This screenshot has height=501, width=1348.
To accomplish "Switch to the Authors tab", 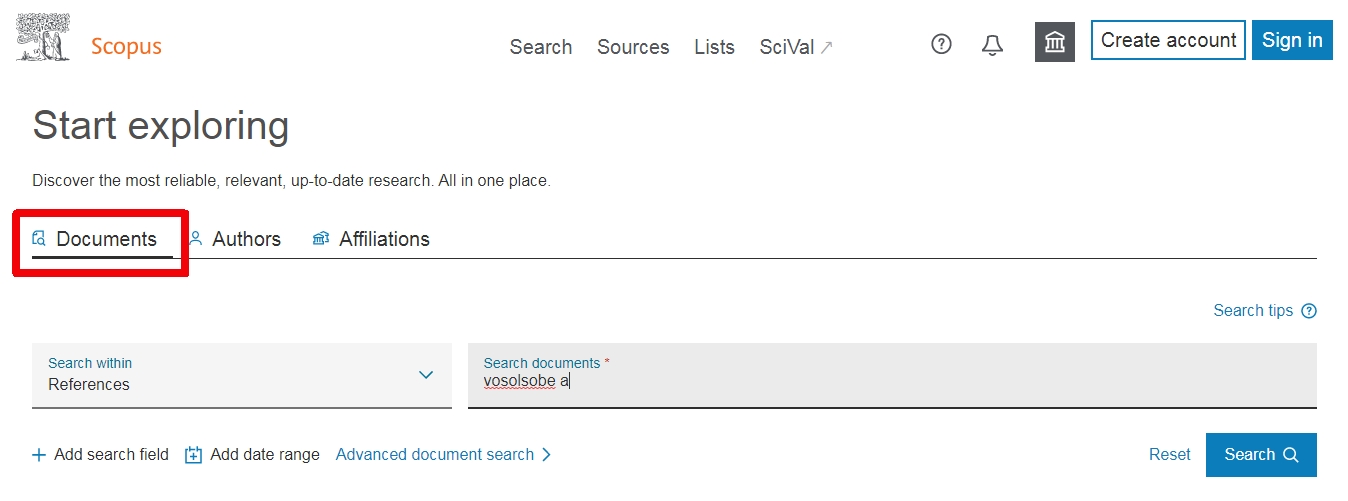I will 235,239.
